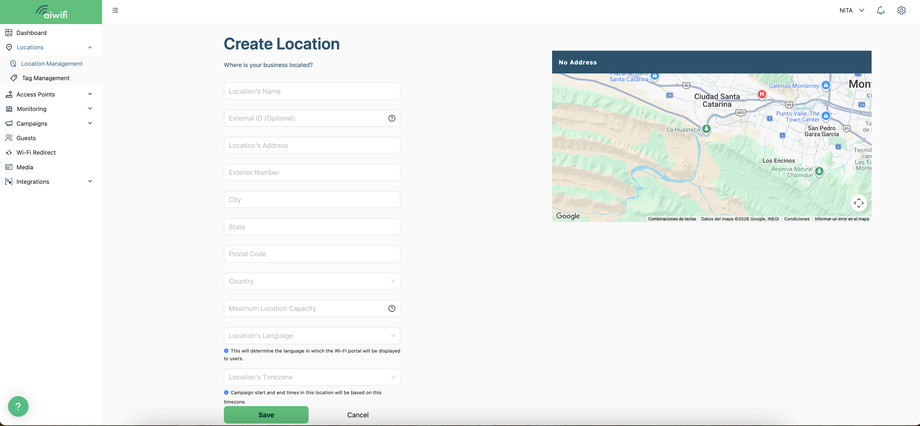Click the map recenter crosshair icon

tap(858, 203)
